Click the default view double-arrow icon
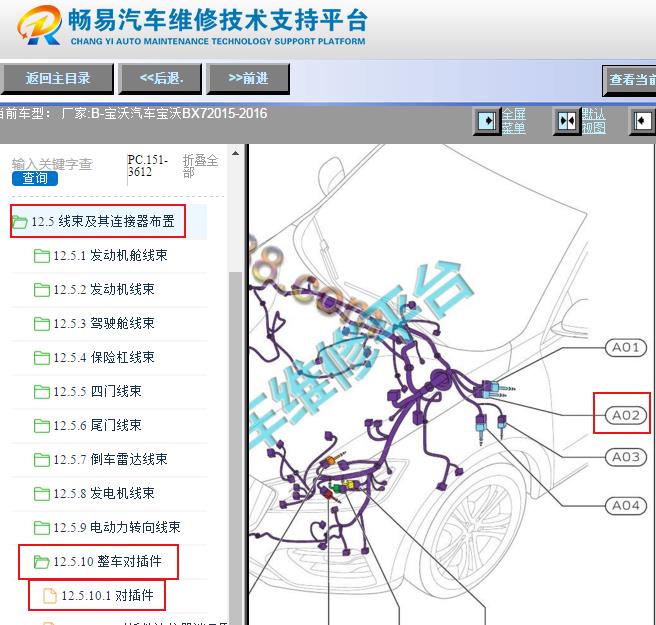 click(x=566, y=121)
